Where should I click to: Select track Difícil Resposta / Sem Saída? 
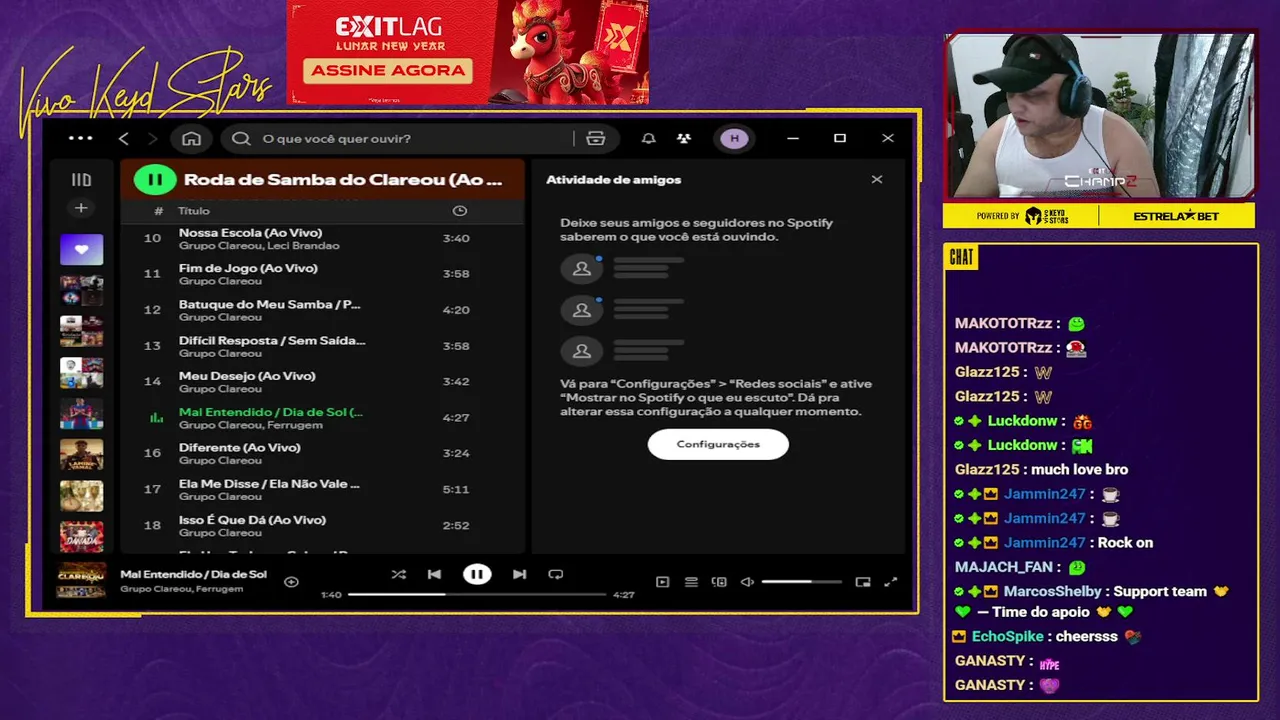322,346
